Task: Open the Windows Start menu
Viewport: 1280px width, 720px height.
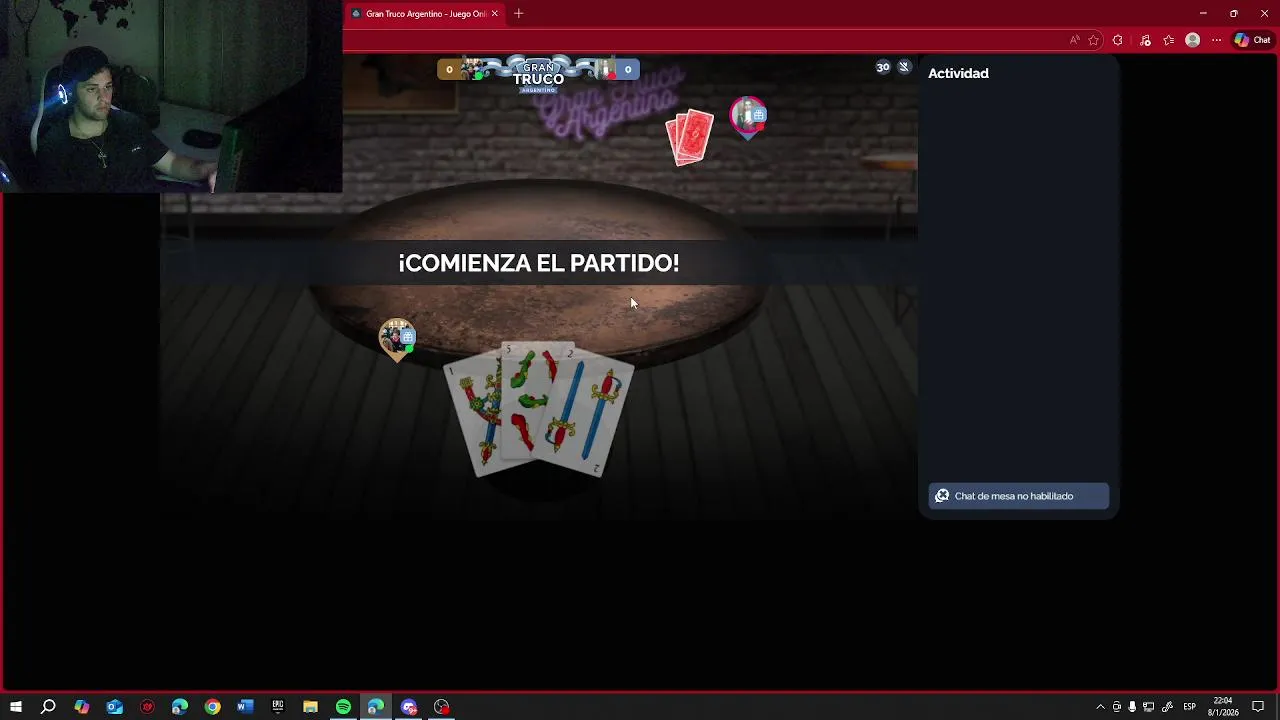Action: coord(16,707)
